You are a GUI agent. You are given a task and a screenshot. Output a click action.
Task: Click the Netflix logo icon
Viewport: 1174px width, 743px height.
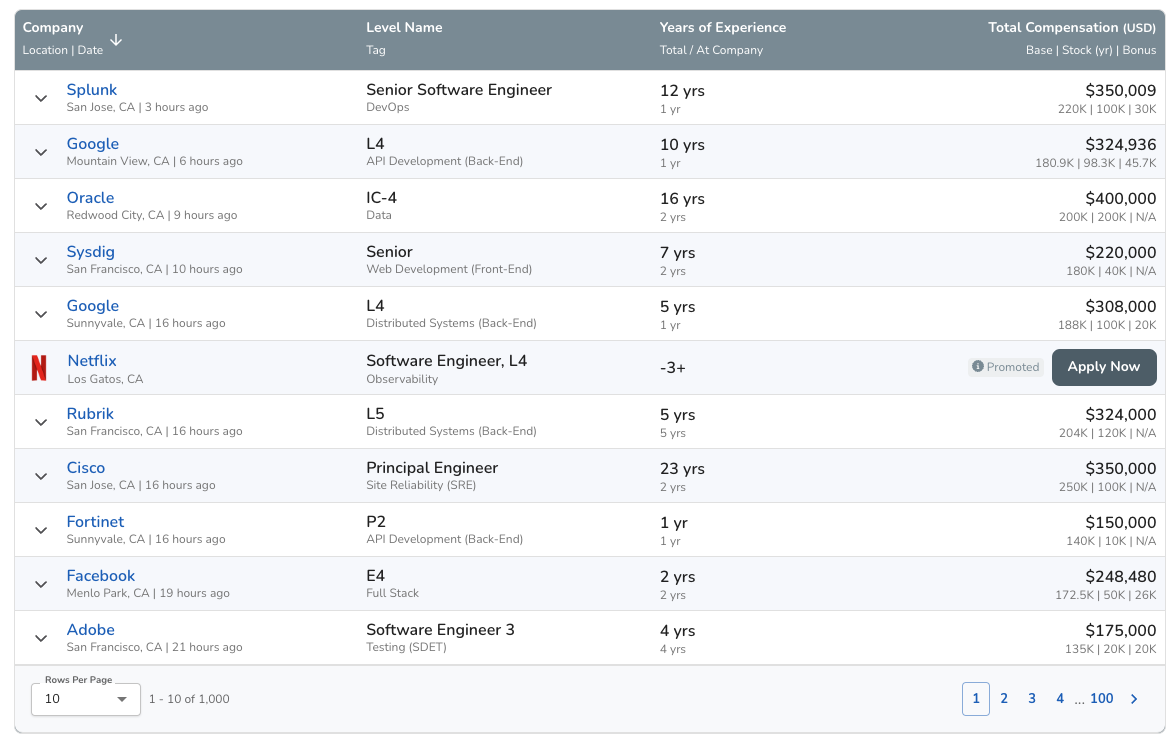(39, 368)
